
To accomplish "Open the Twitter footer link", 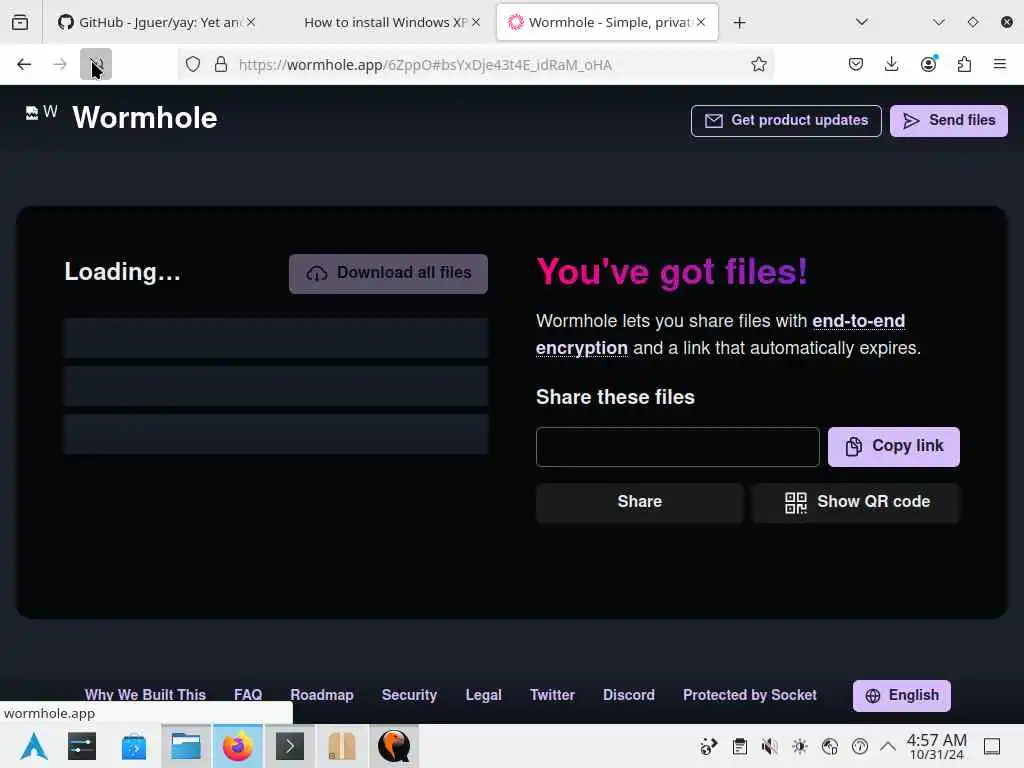I will [552, 695].
